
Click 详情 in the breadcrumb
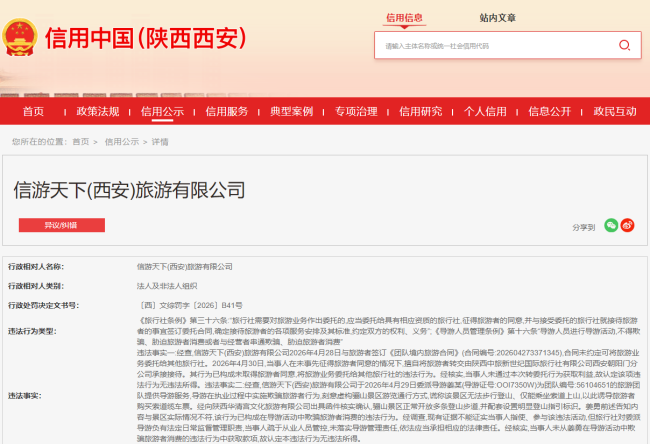[x=160, y=142]
